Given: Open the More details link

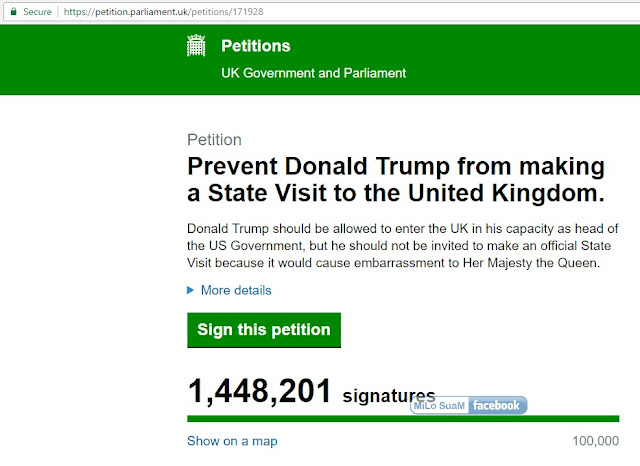Looking at the screenshot, I should tap(236, 290).
